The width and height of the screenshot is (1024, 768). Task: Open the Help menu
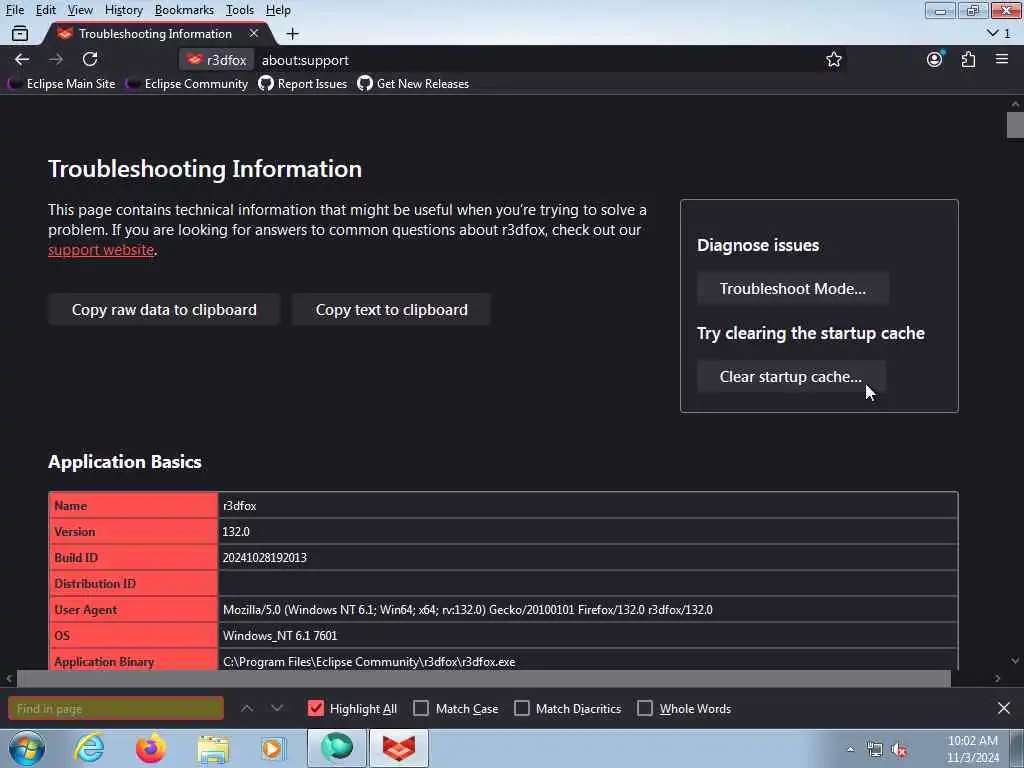278,10
